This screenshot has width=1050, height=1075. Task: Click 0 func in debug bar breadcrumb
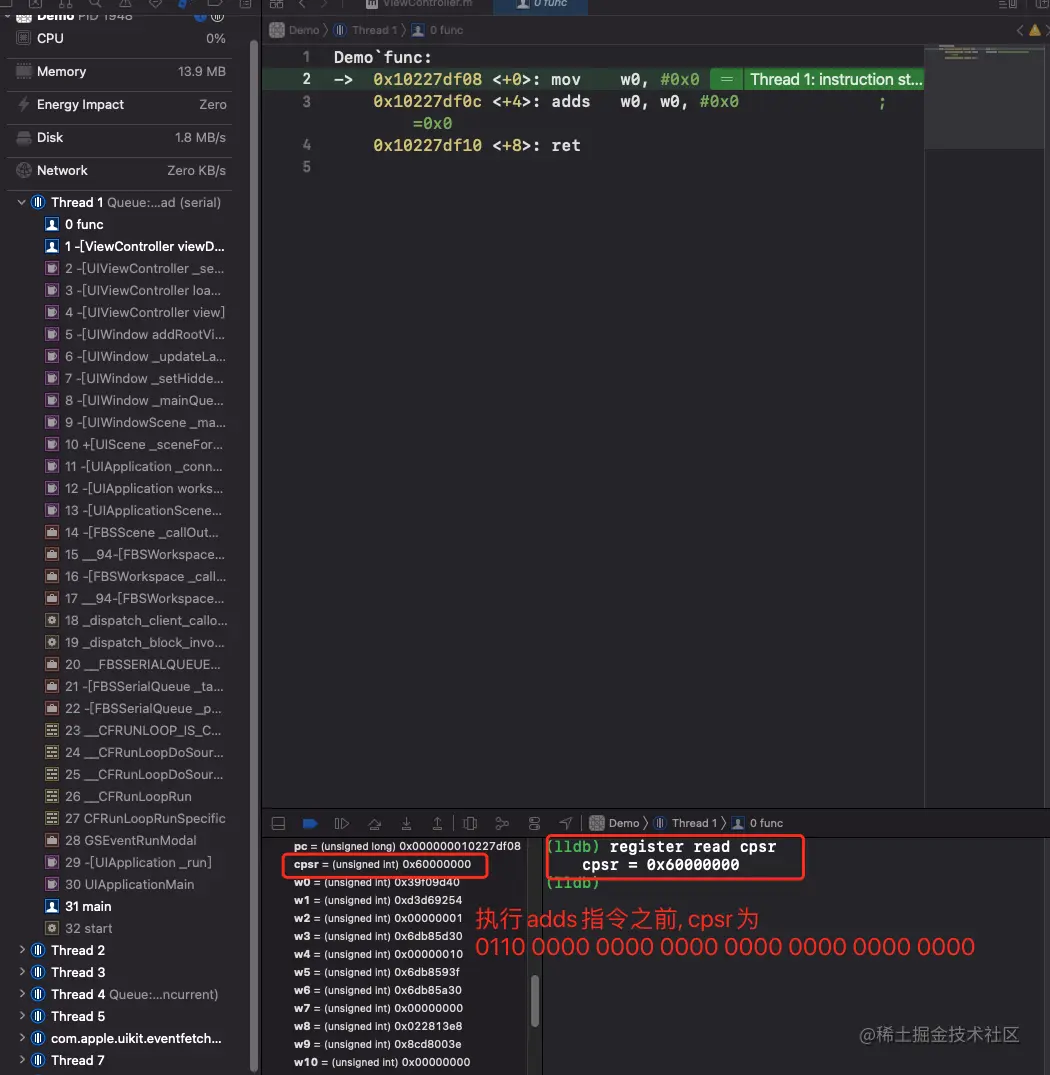pos(757,823)
